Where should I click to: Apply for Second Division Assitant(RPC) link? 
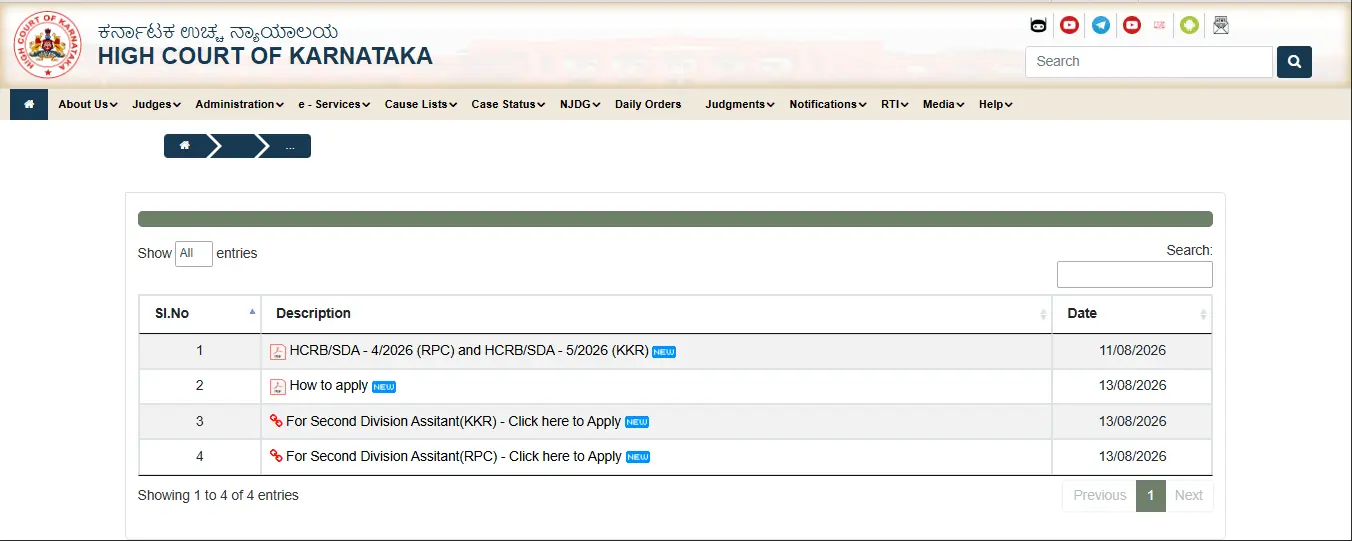coord(454,456)
